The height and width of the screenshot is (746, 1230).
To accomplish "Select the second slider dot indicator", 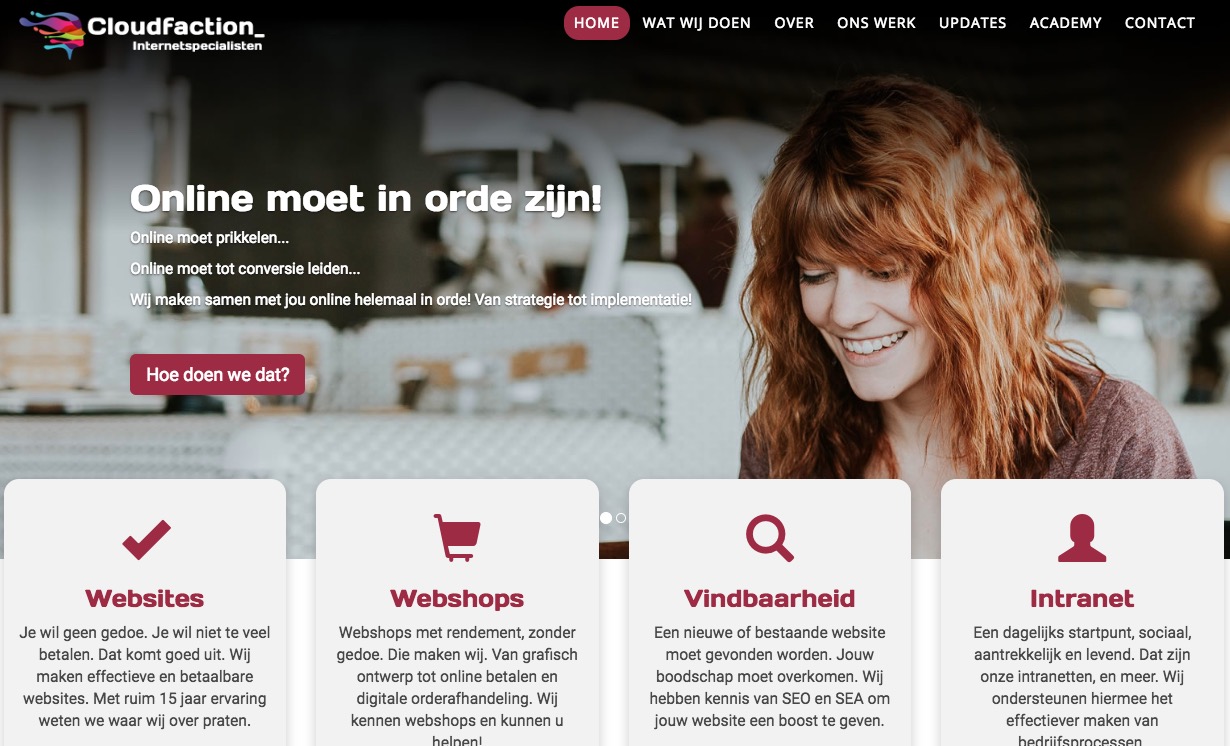I will tap(621, 518).
